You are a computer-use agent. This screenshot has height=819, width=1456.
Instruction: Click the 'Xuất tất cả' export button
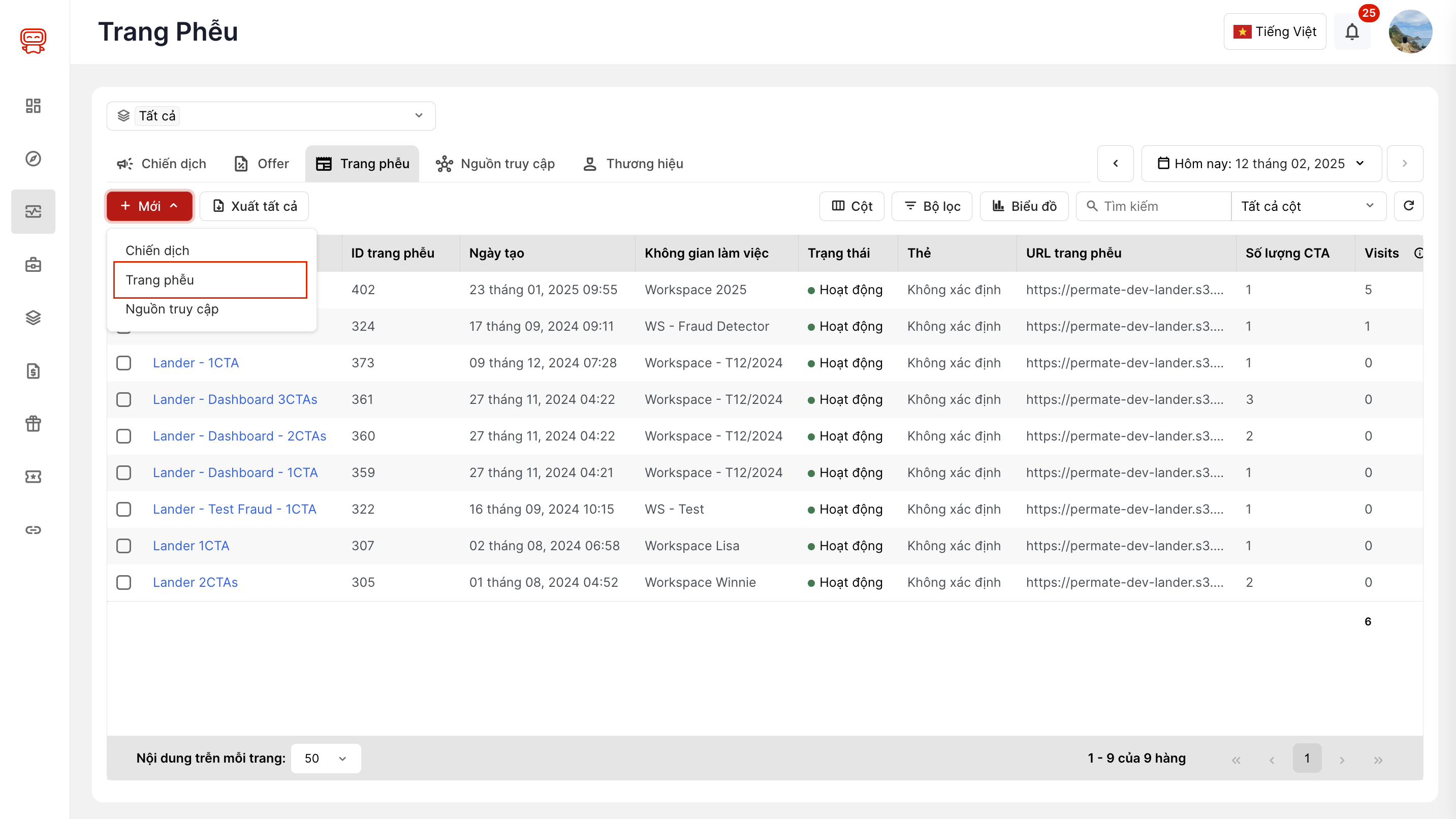pyautogui.click(x=255, y=206)
